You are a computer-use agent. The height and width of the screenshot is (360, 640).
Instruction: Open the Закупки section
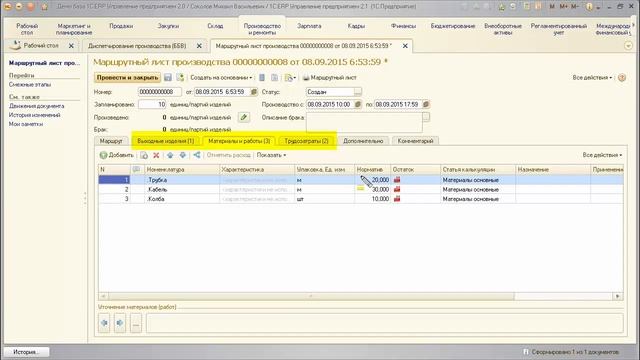[x=168, y=26]
